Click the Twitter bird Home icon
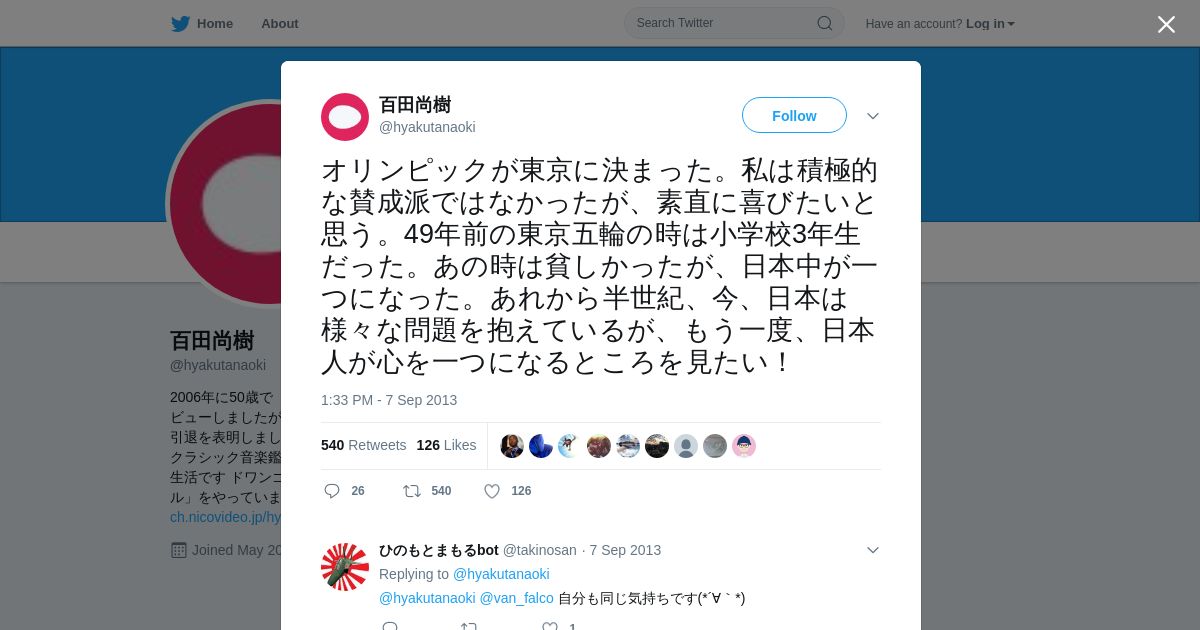This screenshot has width=1200, height=630. point(180,23)
